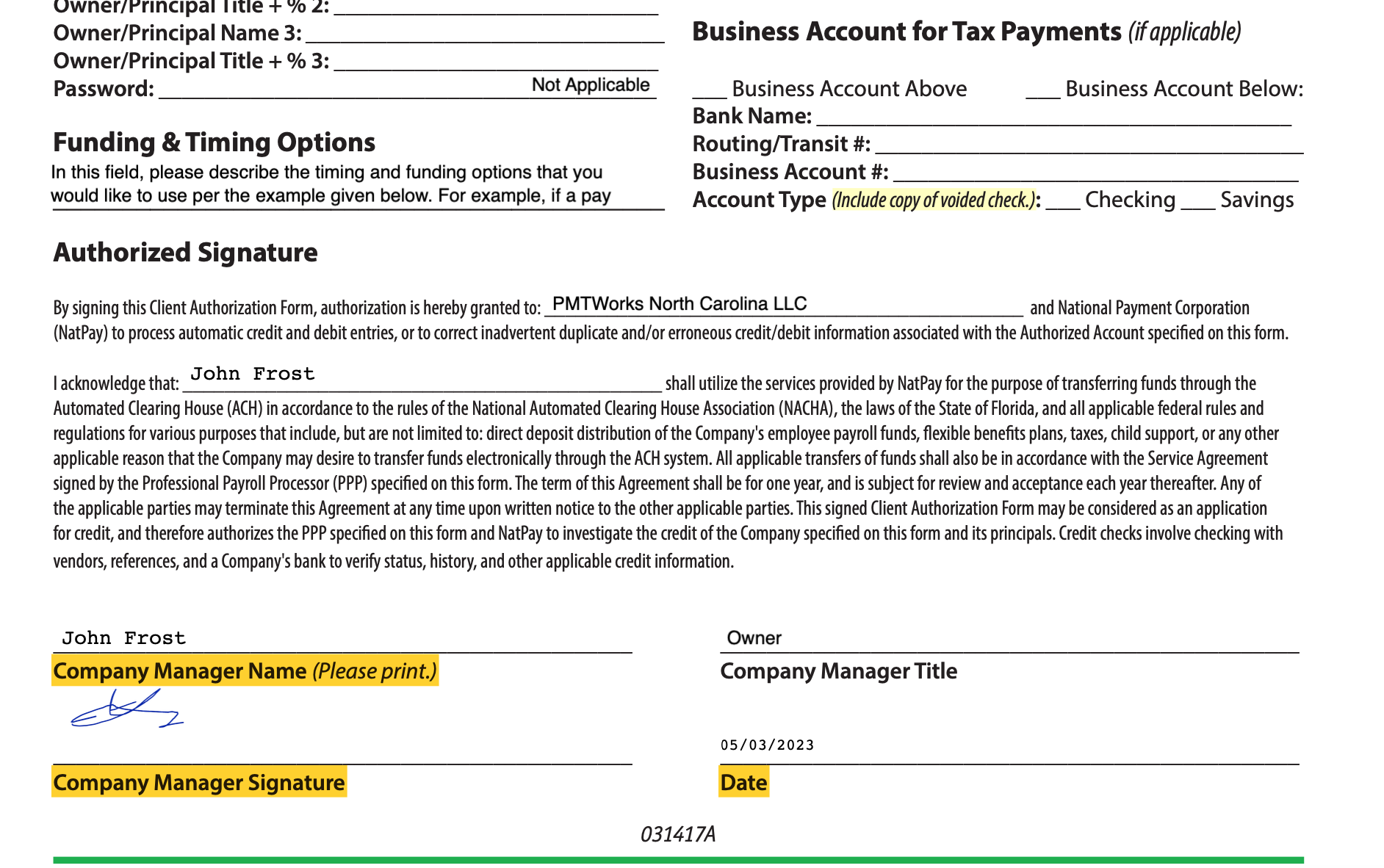Select the Routing/Transit # field
The width and height of the screenshot is (1384, 868).
click(x=1087, y=145)
